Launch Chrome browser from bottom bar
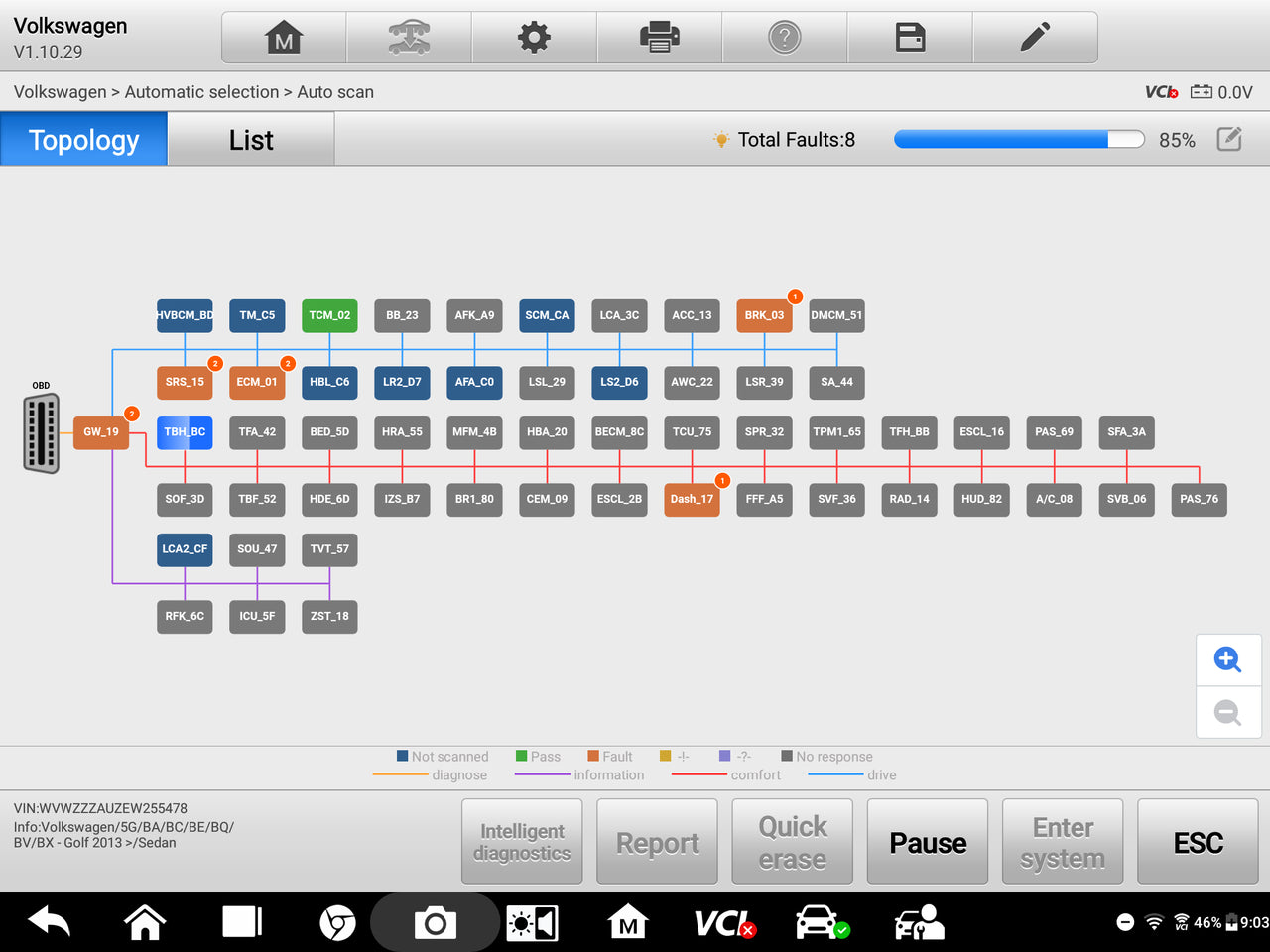1270x952 pixels. tap(337, 924)
